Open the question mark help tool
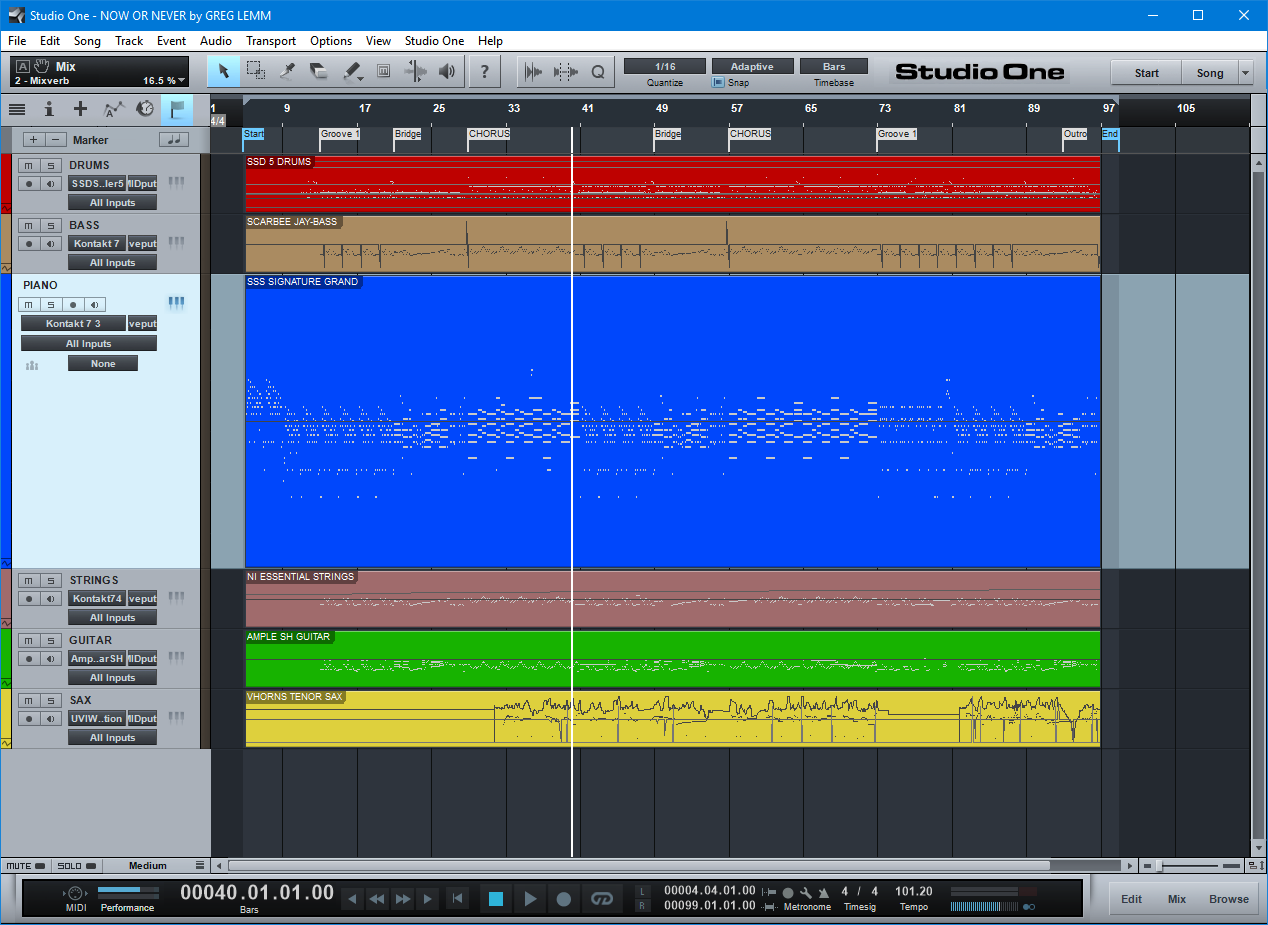 485,71
